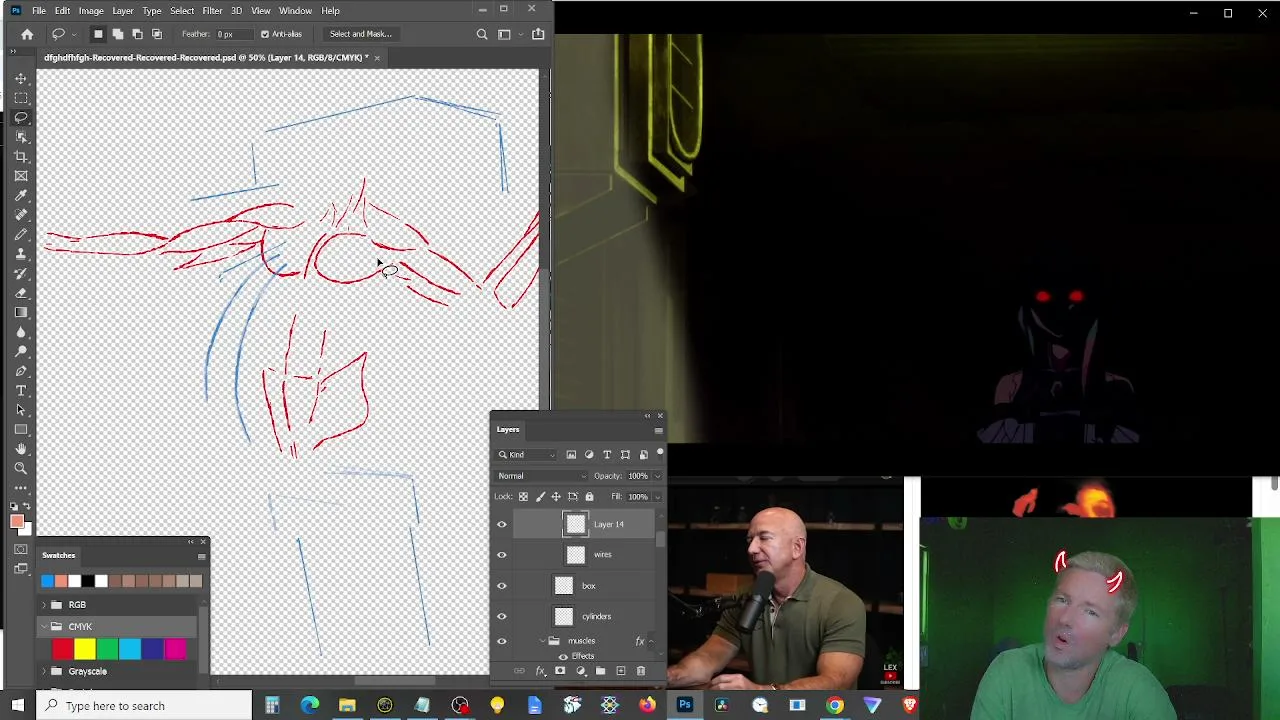Open the File menu
This screenshot has height=720, width=1280.
[x=38, y=11]
